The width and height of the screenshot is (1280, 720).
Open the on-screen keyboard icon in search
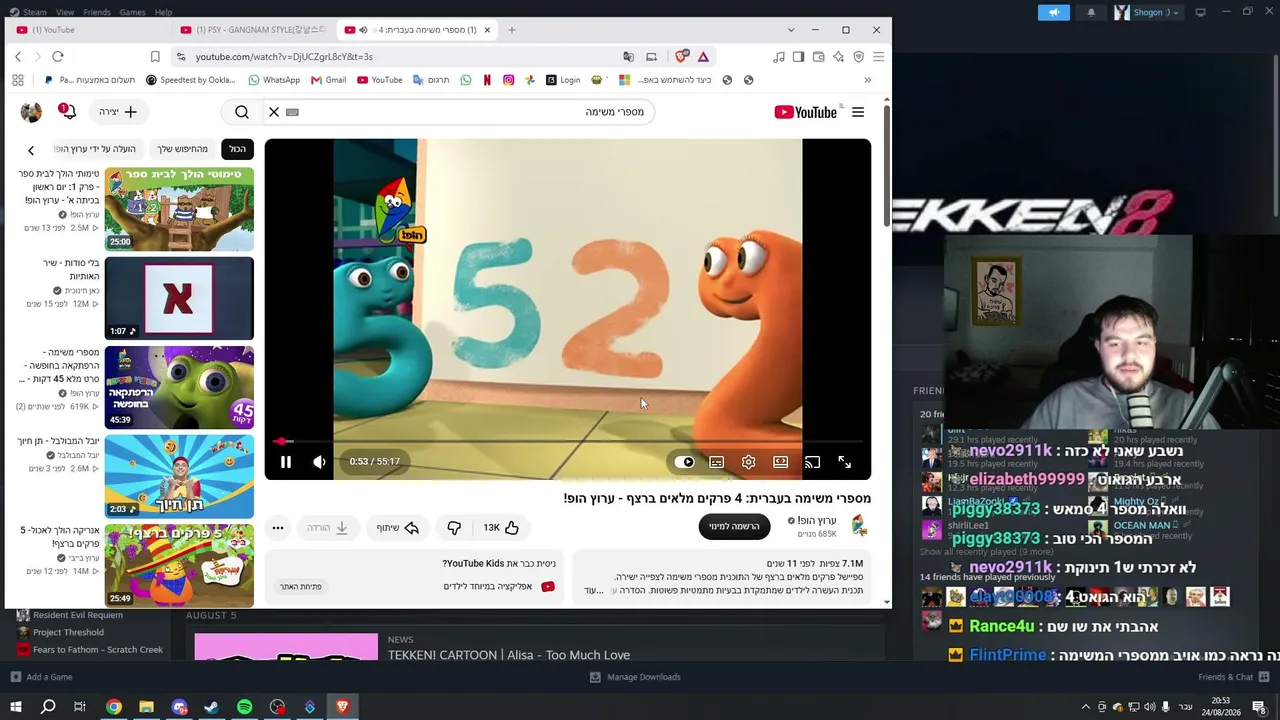pyautogui.click(x=292, y=112)
